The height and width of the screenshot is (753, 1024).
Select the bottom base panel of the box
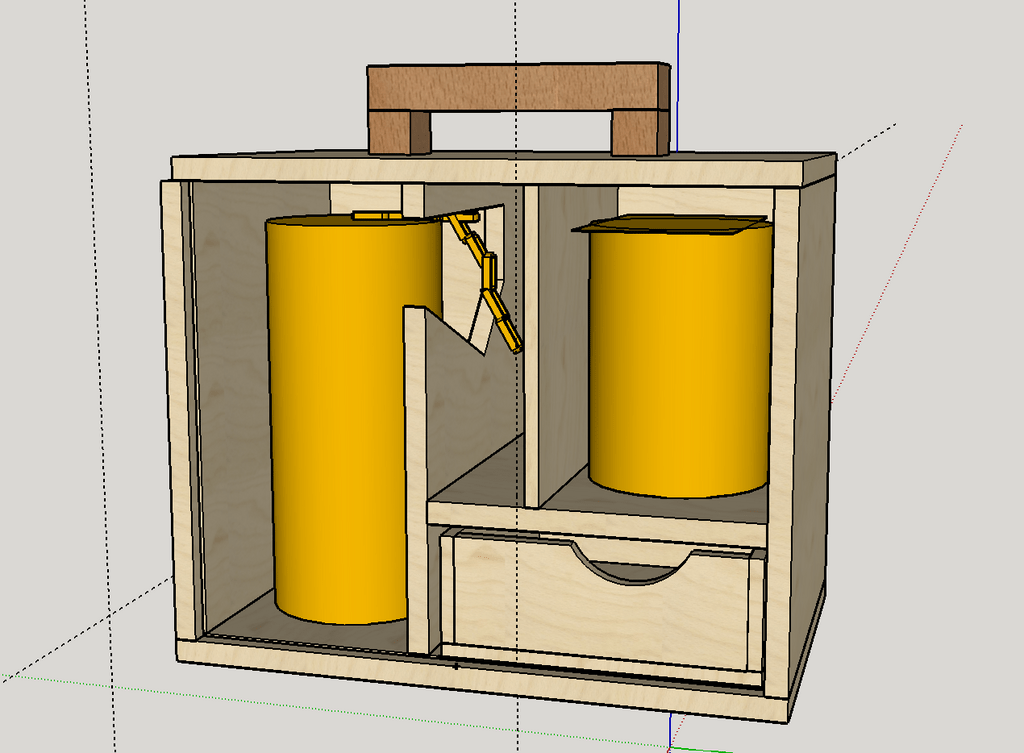(x=480, y=682)
